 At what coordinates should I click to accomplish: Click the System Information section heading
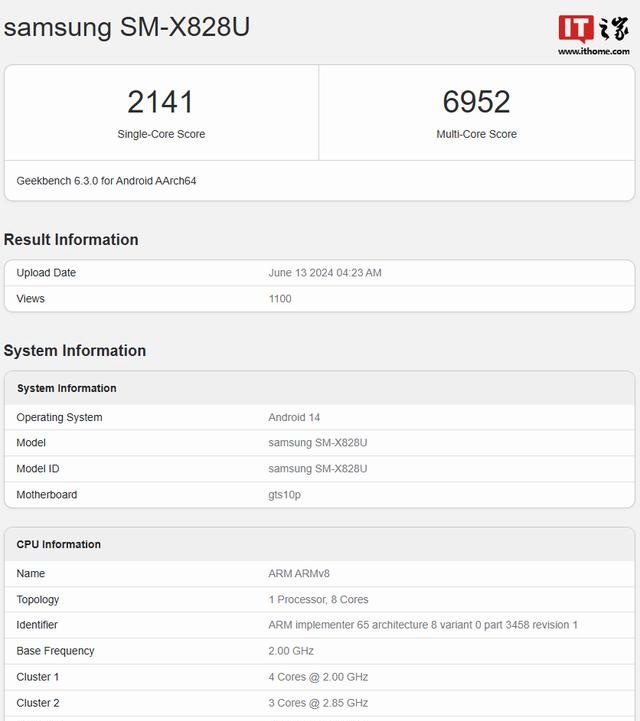pyautogui.click(x=75, y=351)
